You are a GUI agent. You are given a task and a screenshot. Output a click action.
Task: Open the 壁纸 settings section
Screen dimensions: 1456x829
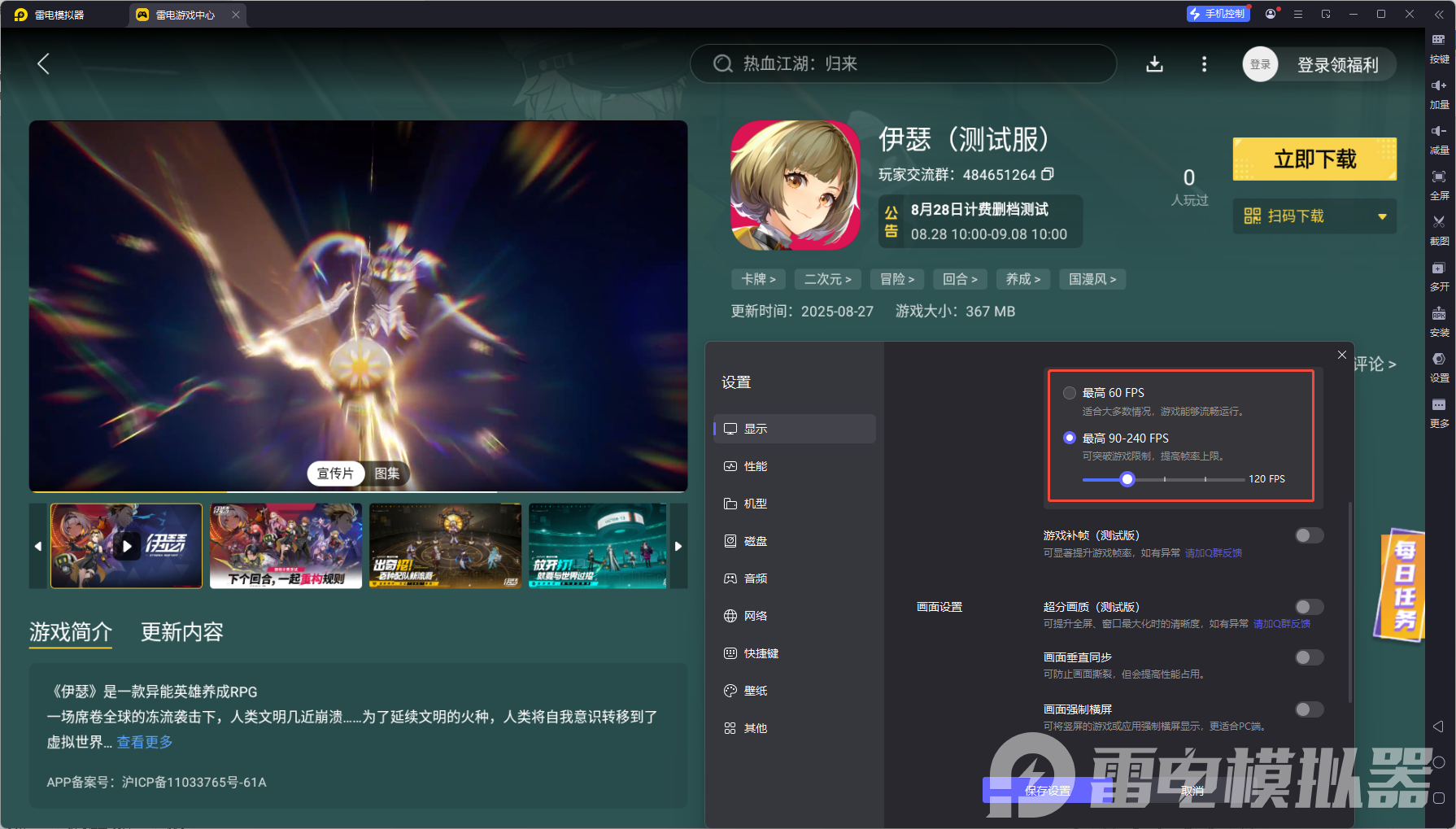click(x=795, y=691)
